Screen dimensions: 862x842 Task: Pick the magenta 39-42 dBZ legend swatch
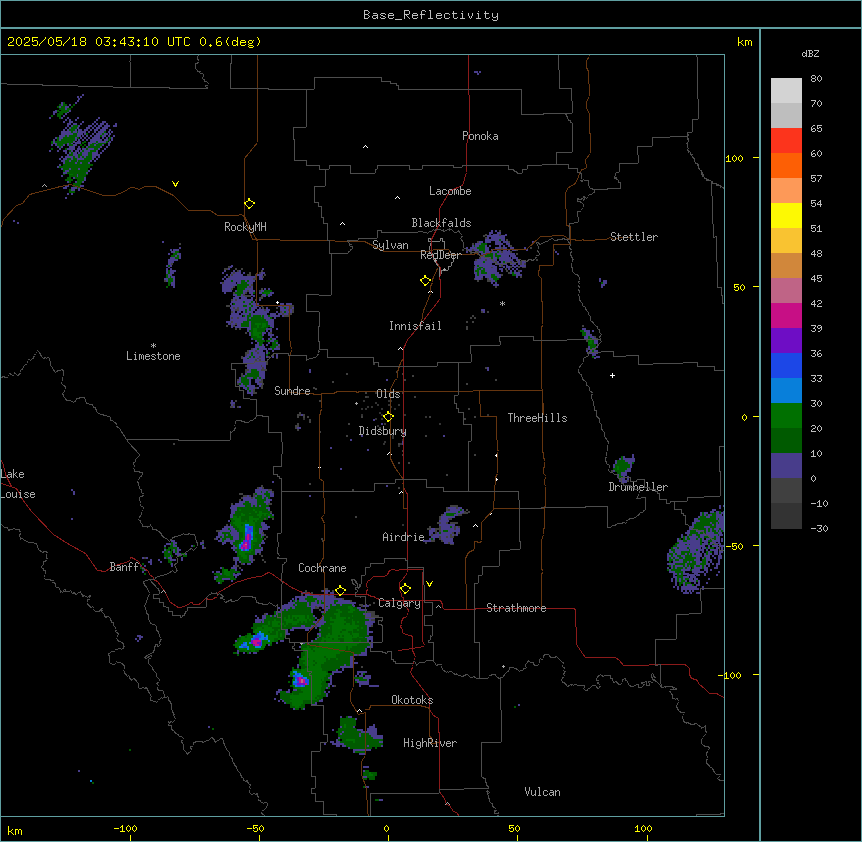(x=786, y=315)
